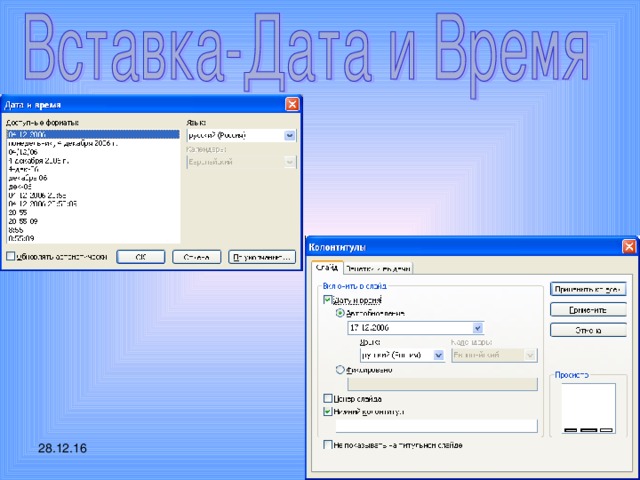Check Не показывать на титульном слайде
Viewport: 640px width, 480px height.
pyautogui.click(x=327, y=444)
